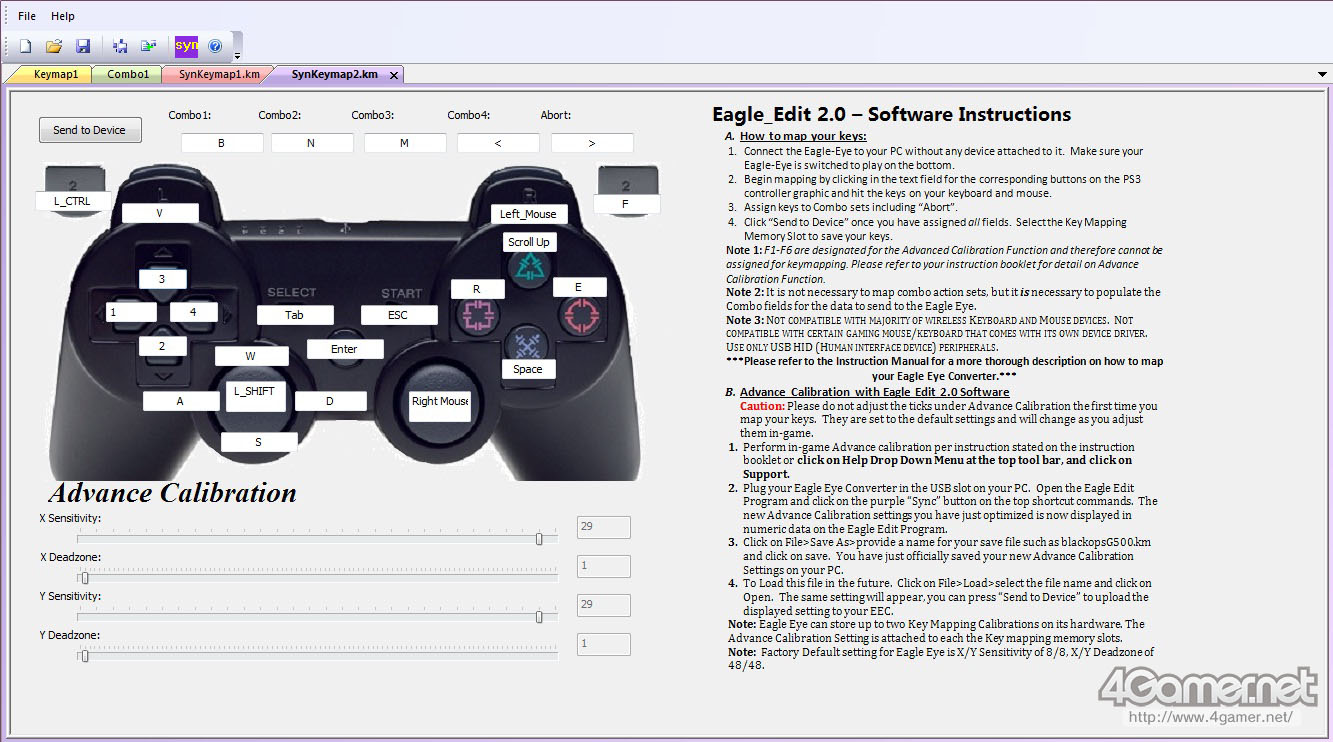The width and height of the screenshot is (1333, 742).
Task: Open the File menu
Action: [x=27, y=16]
